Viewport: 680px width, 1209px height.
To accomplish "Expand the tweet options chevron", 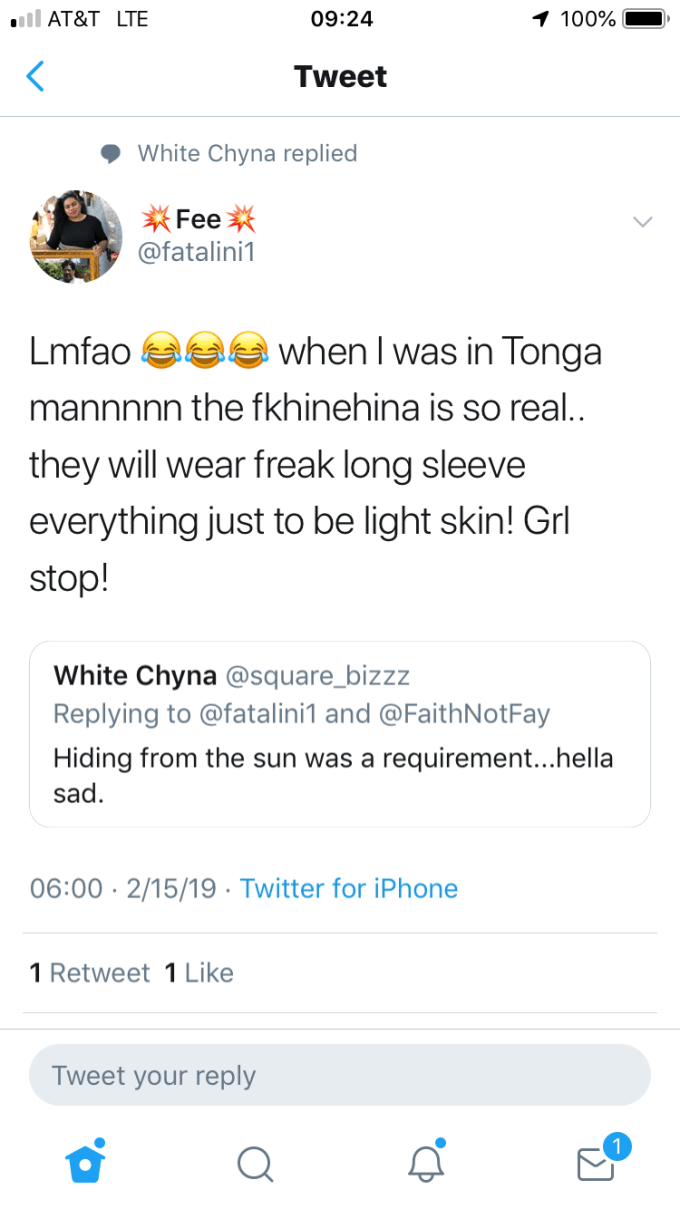I will pyautogui.click(x=643, y=222).
